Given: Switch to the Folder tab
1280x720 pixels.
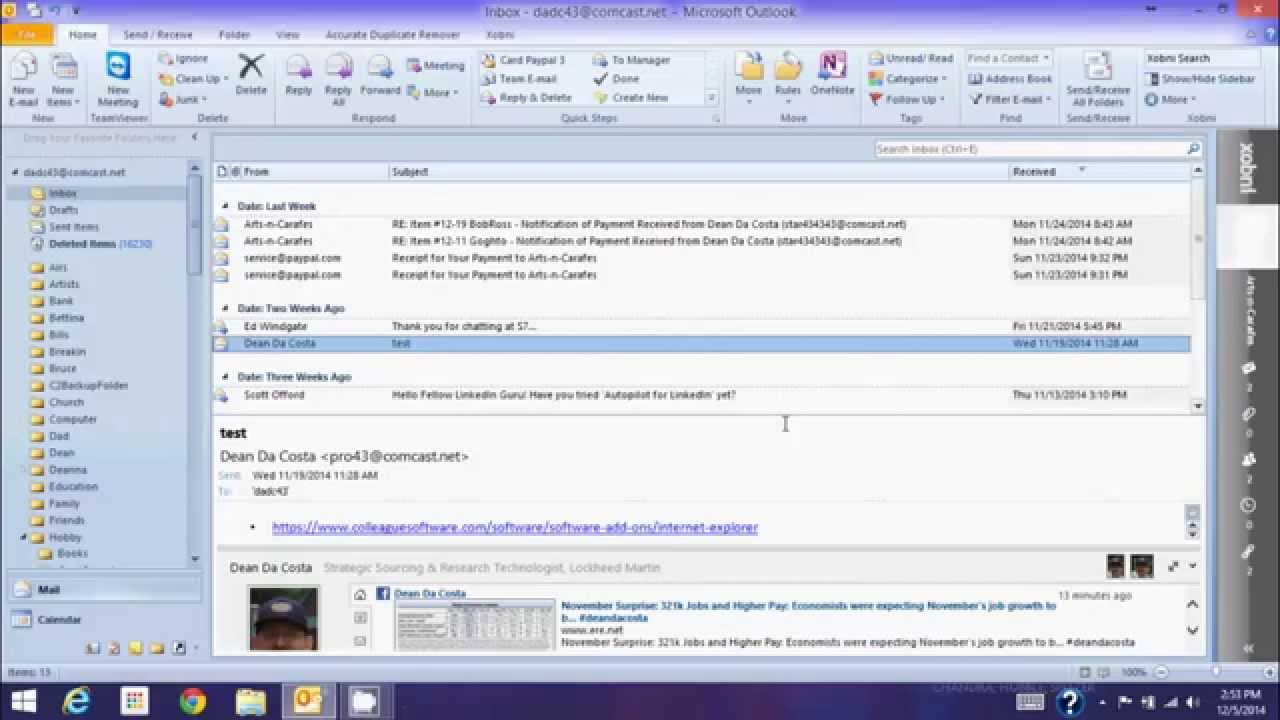Looking at the screenshot, I should click(x=234, y=34).
